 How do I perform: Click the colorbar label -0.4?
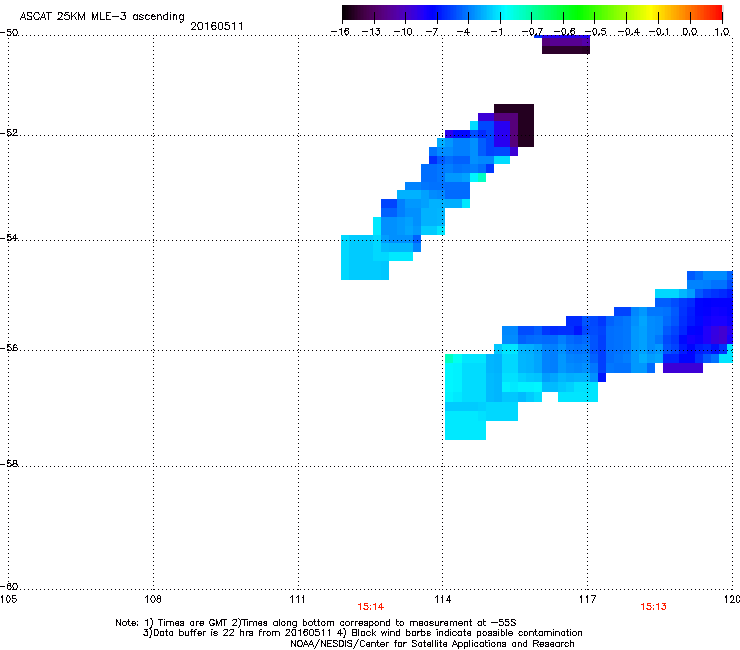[x=629, y=32]
